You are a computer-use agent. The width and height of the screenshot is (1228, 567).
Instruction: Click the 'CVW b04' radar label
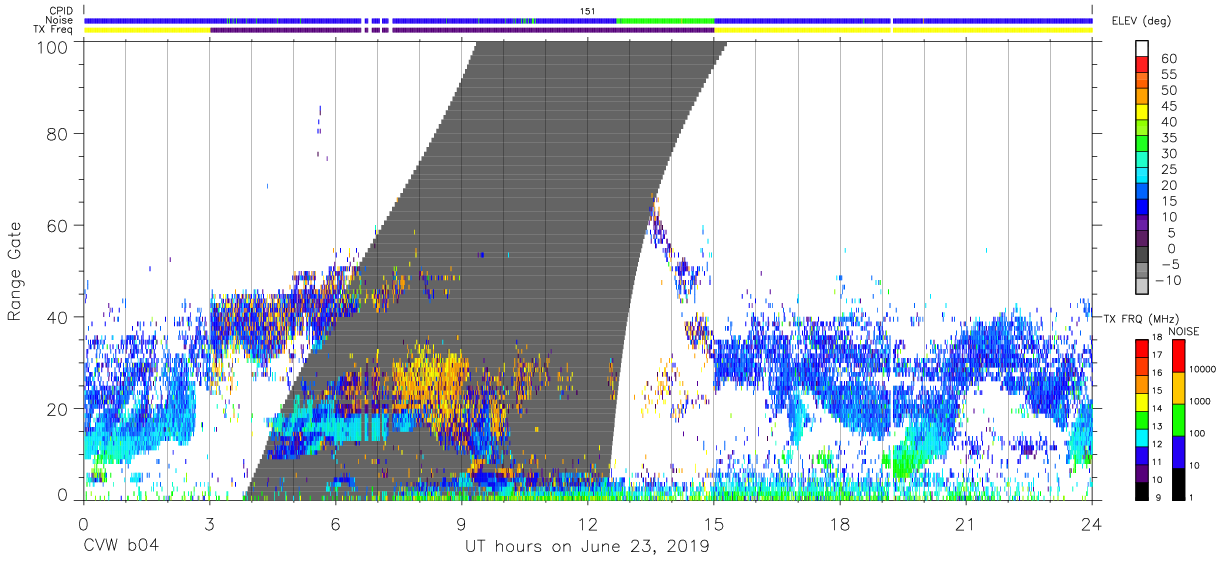pos(121,547)
